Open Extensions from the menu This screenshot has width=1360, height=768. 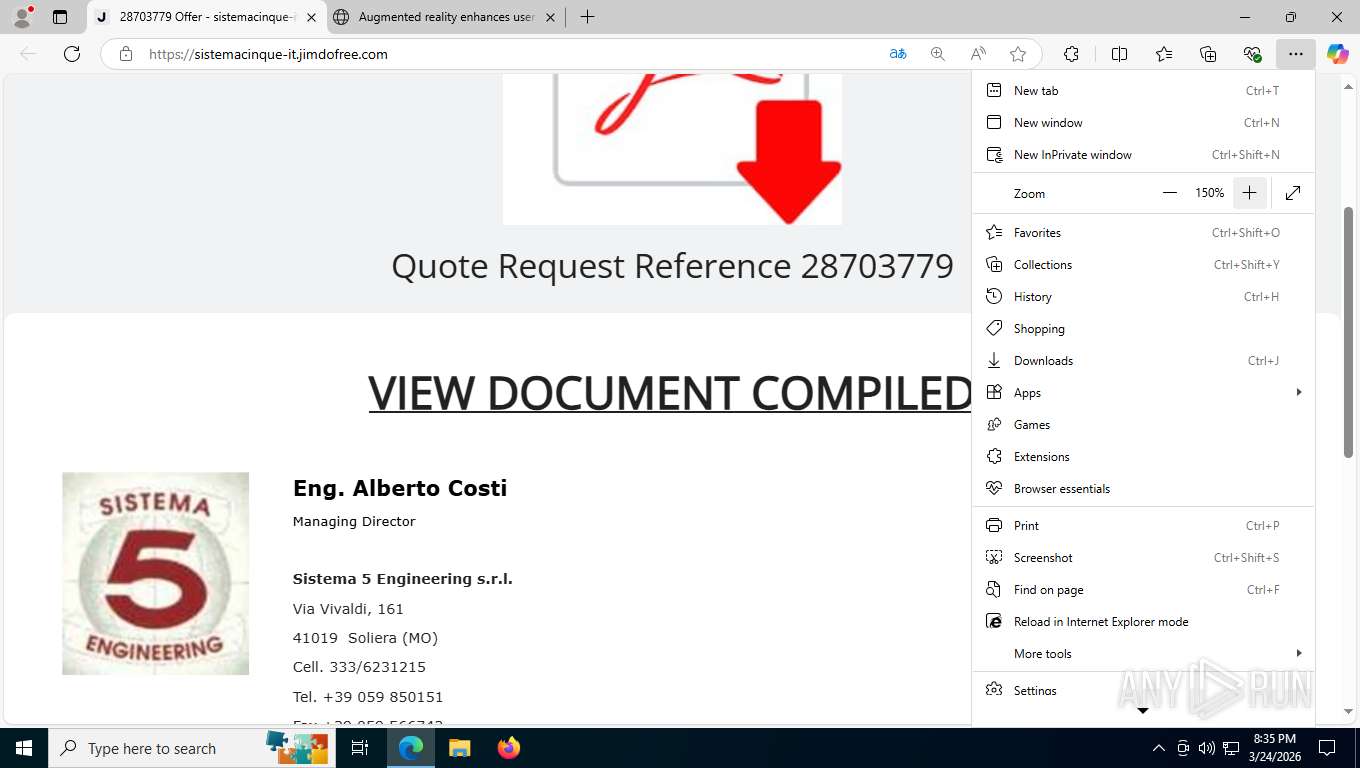(1143, 456)
